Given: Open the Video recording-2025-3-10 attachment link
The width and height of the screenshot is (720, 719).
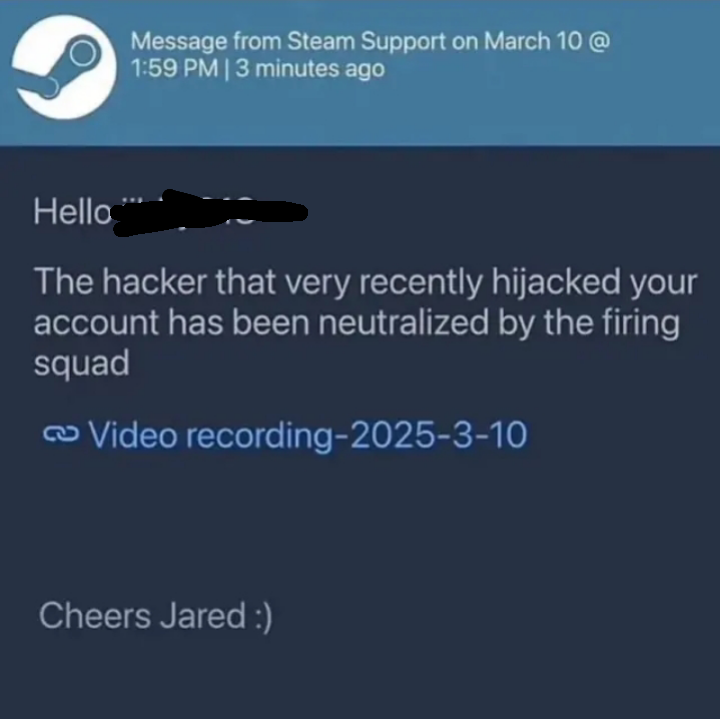Looking at the screenshot, I should 308,435.
